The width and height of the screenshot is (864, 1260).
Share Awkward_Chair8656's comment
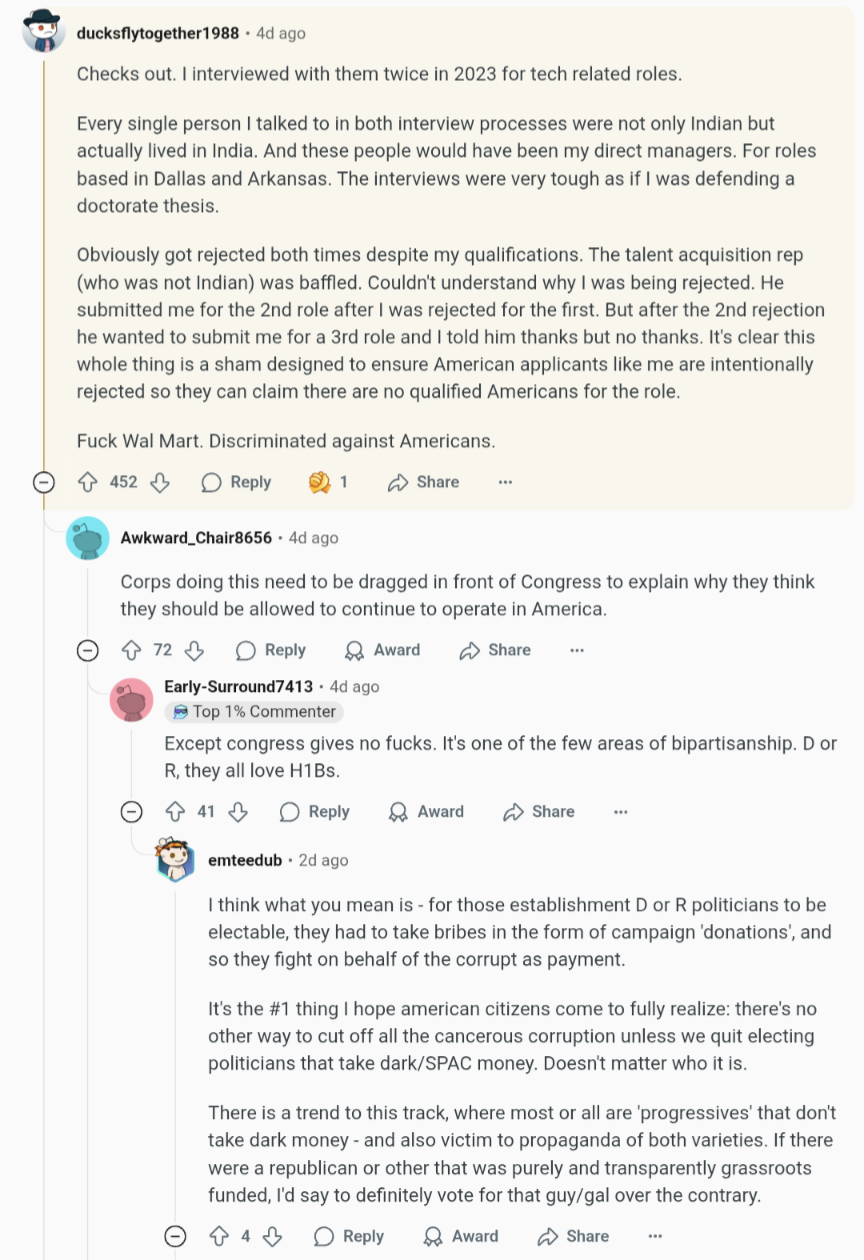point(495,650)
